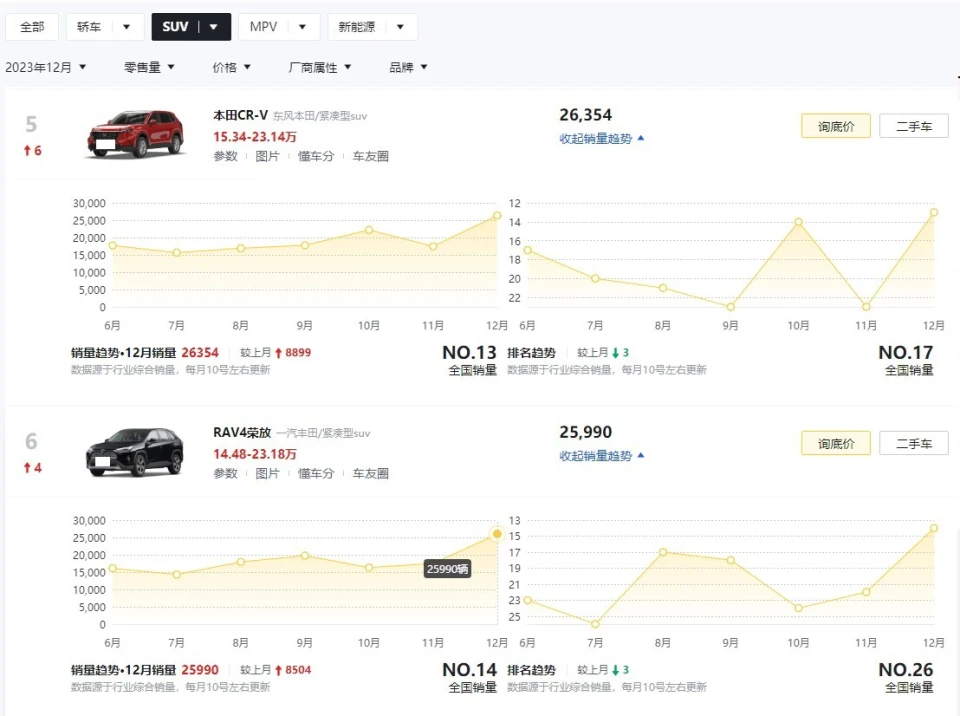960x716 pixels.
Task: Click the 10月 point on CR-V sales chart
Action: coord(369,230)
